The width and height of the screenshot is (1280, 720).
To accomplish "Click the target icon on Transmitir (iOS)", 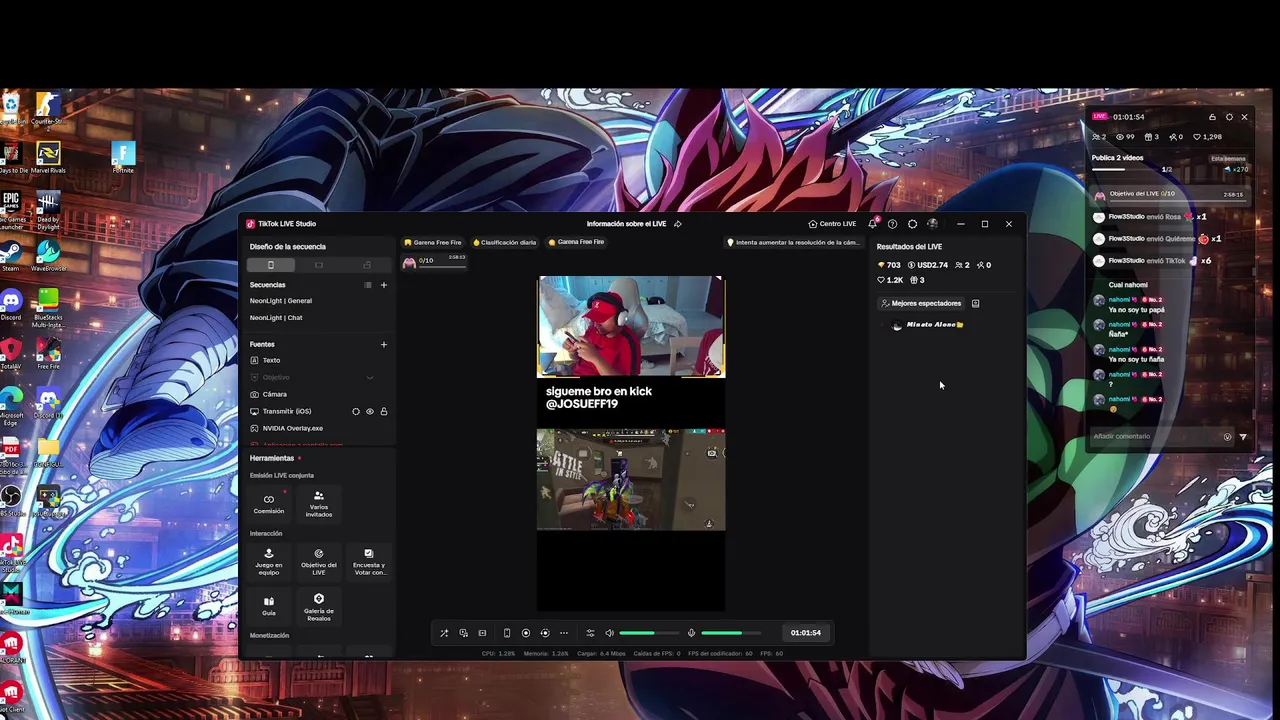I will [355, 411].
